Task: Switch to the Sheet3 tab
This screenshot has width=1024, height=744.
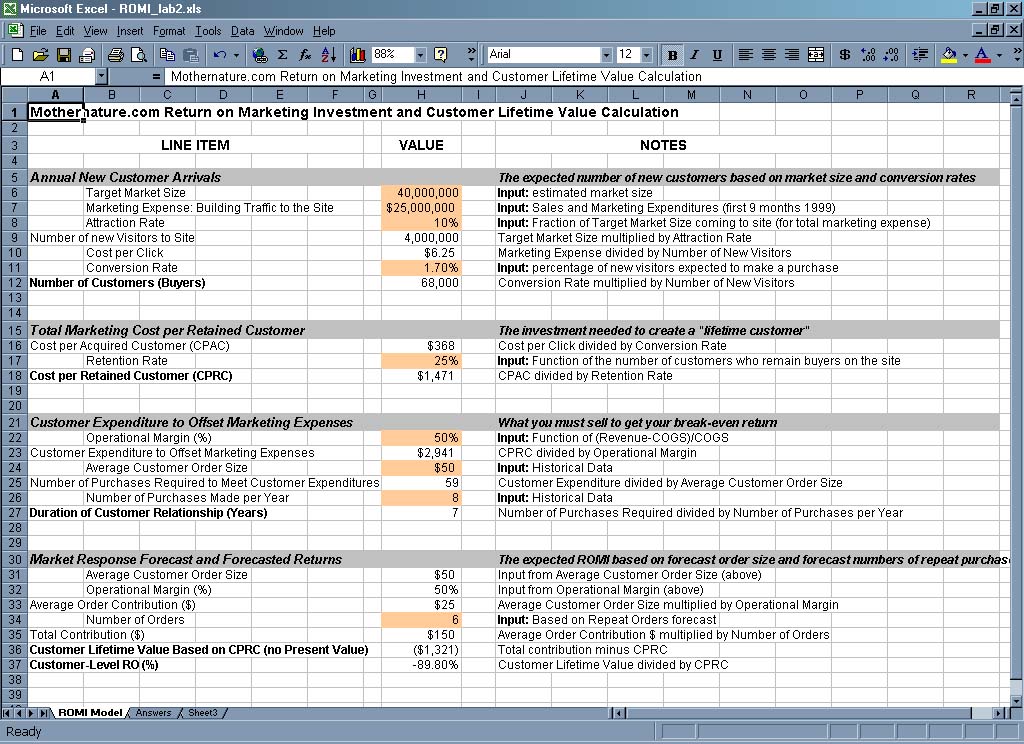Action: click(x=203, y=713)
